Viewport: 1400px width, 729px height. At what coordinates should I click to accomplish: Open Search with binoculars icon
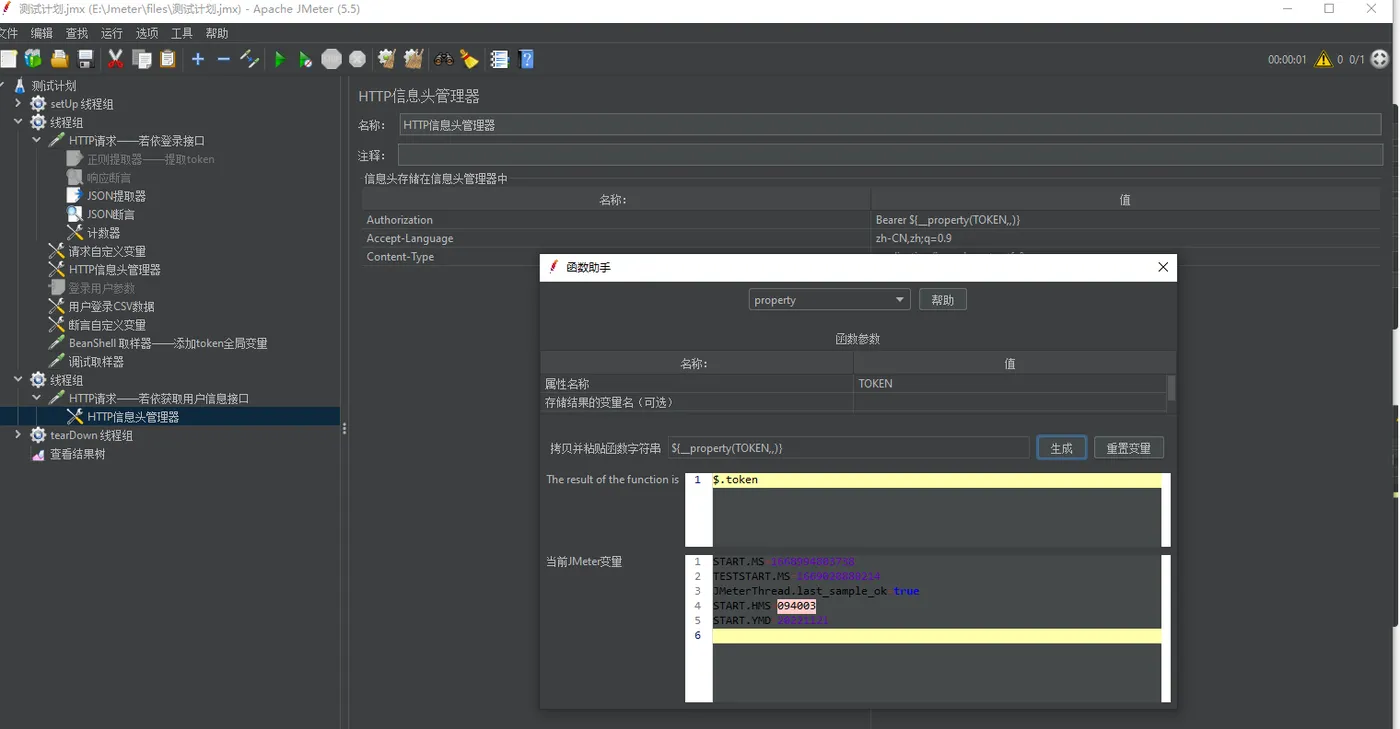[443, 59]
